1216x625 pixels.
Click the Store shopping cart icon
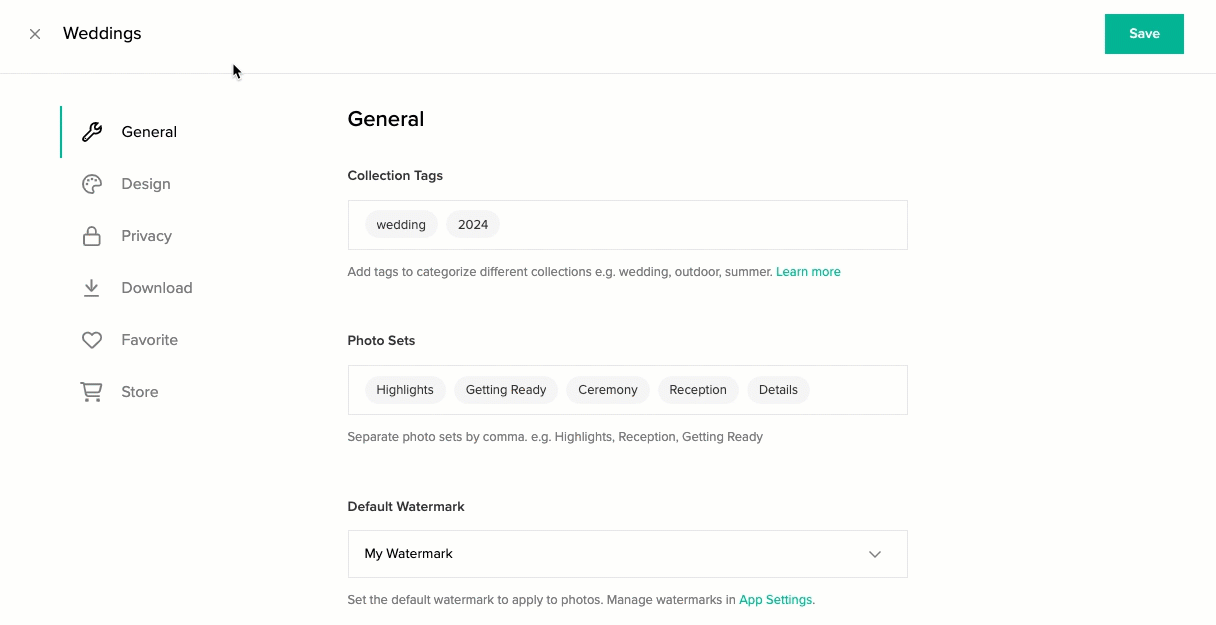92,392
